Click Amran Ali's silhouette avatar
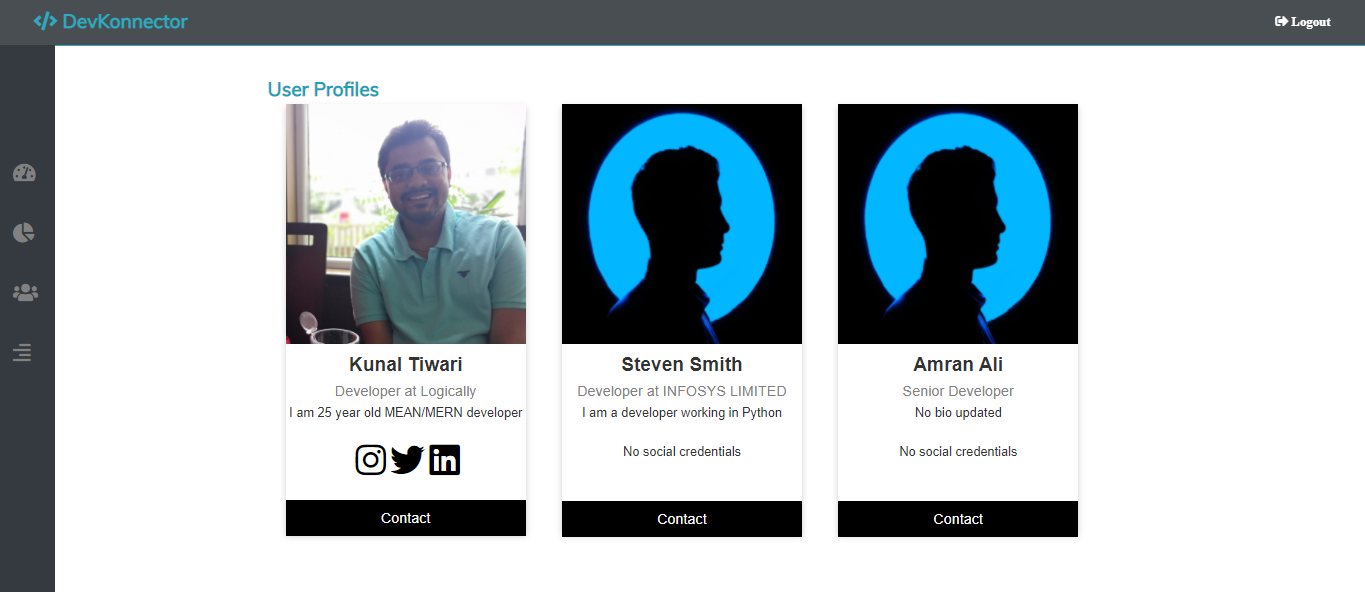Image resolution: width=1365 pixels, height=592 pixels. tap(957, 223)
